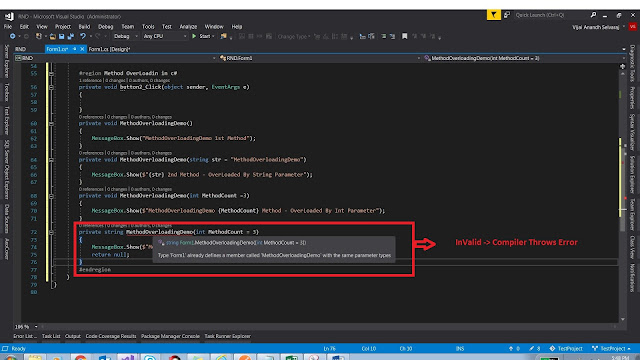The height and width of the screenshot is (360, 640).
Task: Click the pin icon on Form1.cs tab
Action: (x=74, y=49)
